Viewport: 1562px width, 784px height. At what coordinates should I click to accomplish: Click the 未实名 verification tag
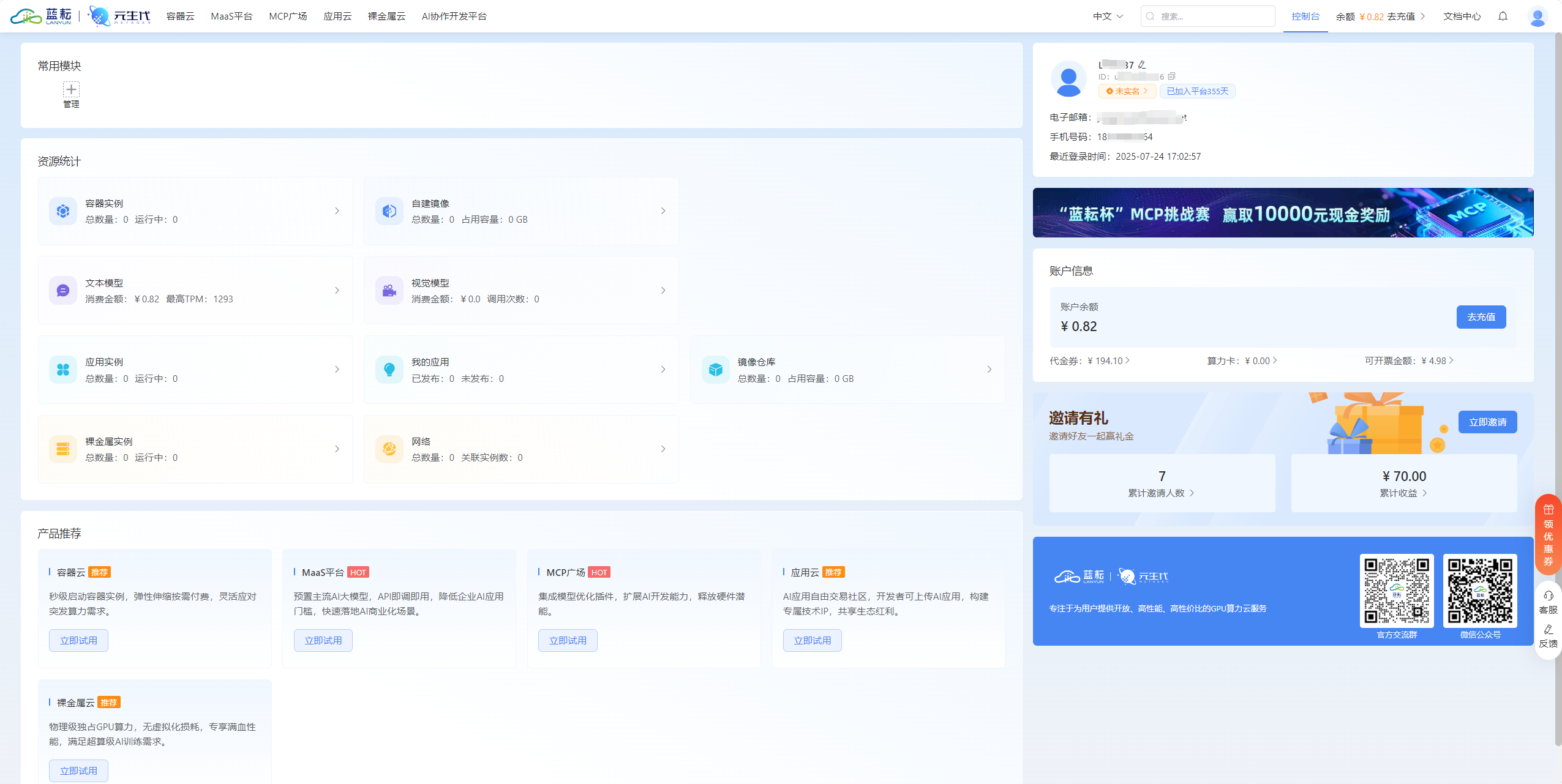(1127, 91)
